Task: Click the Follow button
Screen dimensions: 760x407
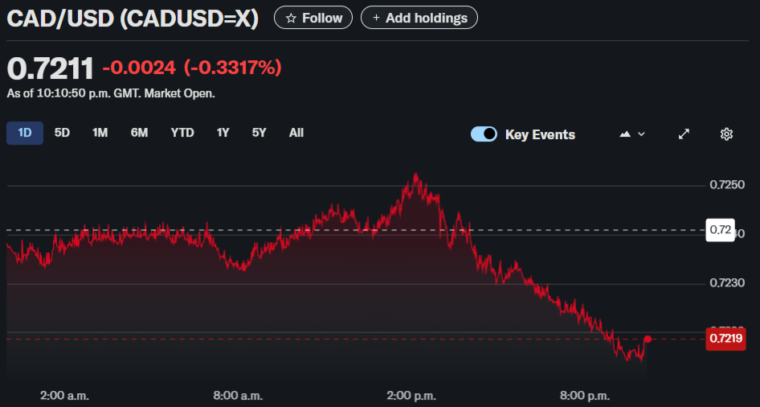Action: (x=313, y=18)
